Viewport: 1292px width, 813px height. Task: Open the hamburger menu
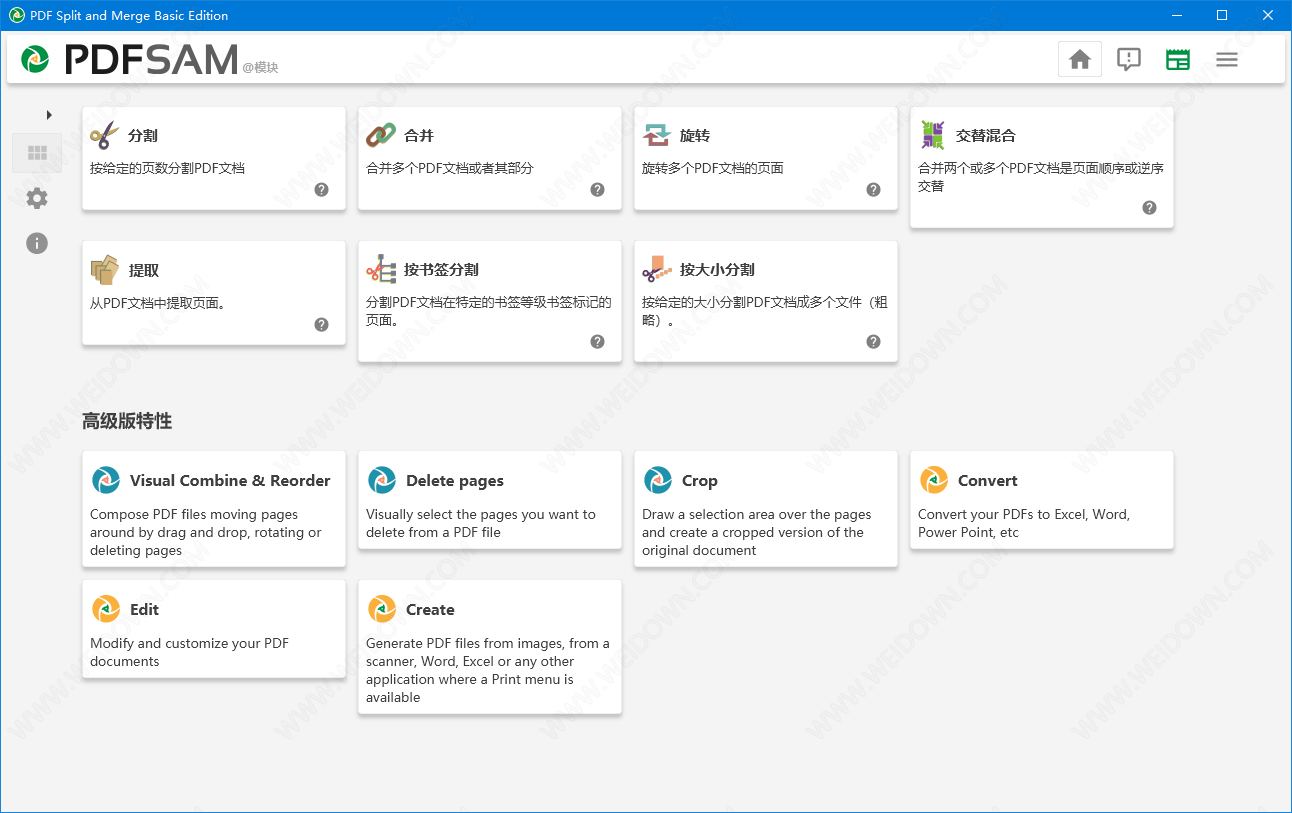[1227, 60]
